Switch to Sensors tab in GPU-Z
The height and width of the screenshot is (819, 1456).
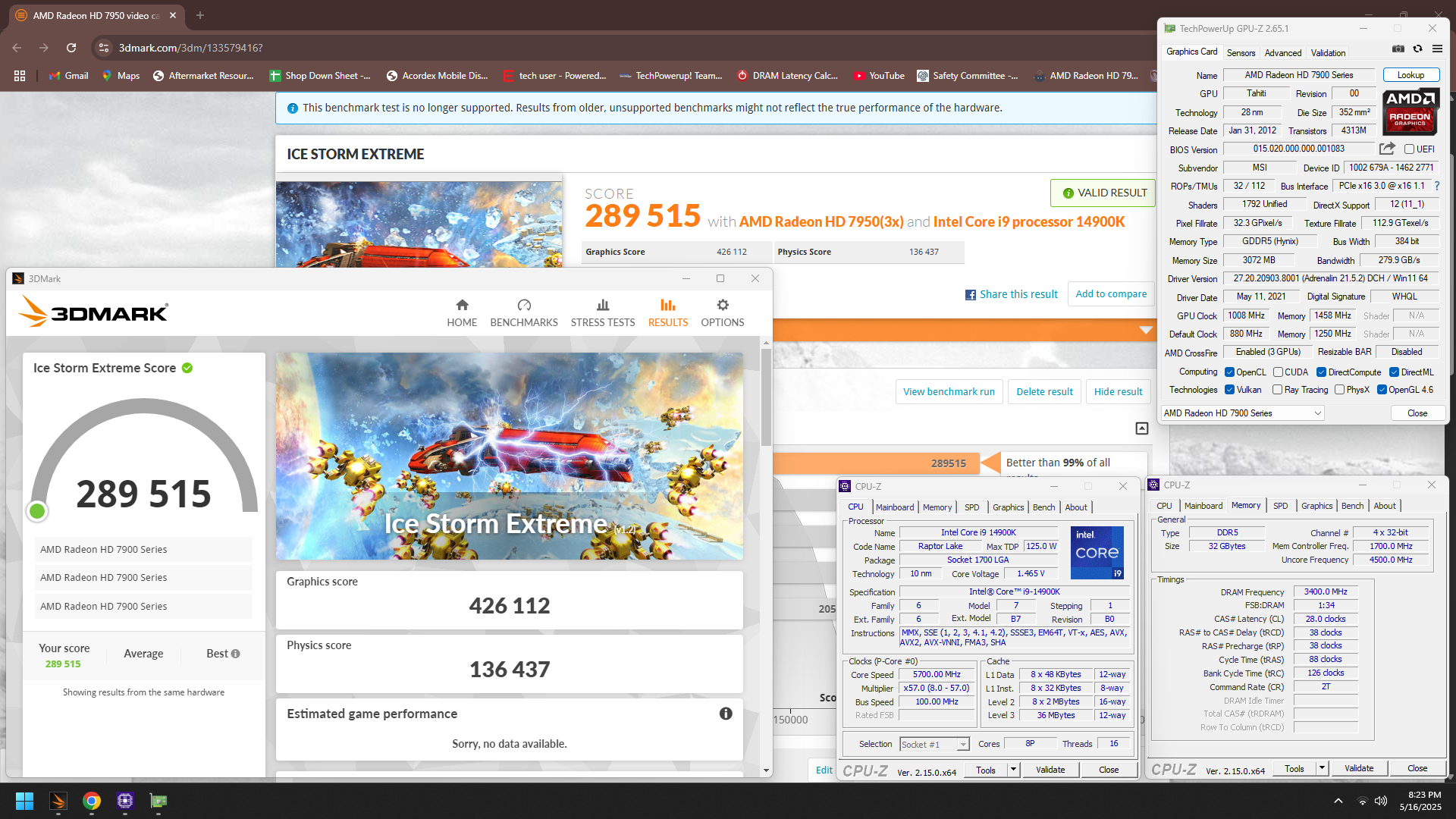click(1241, 53)
